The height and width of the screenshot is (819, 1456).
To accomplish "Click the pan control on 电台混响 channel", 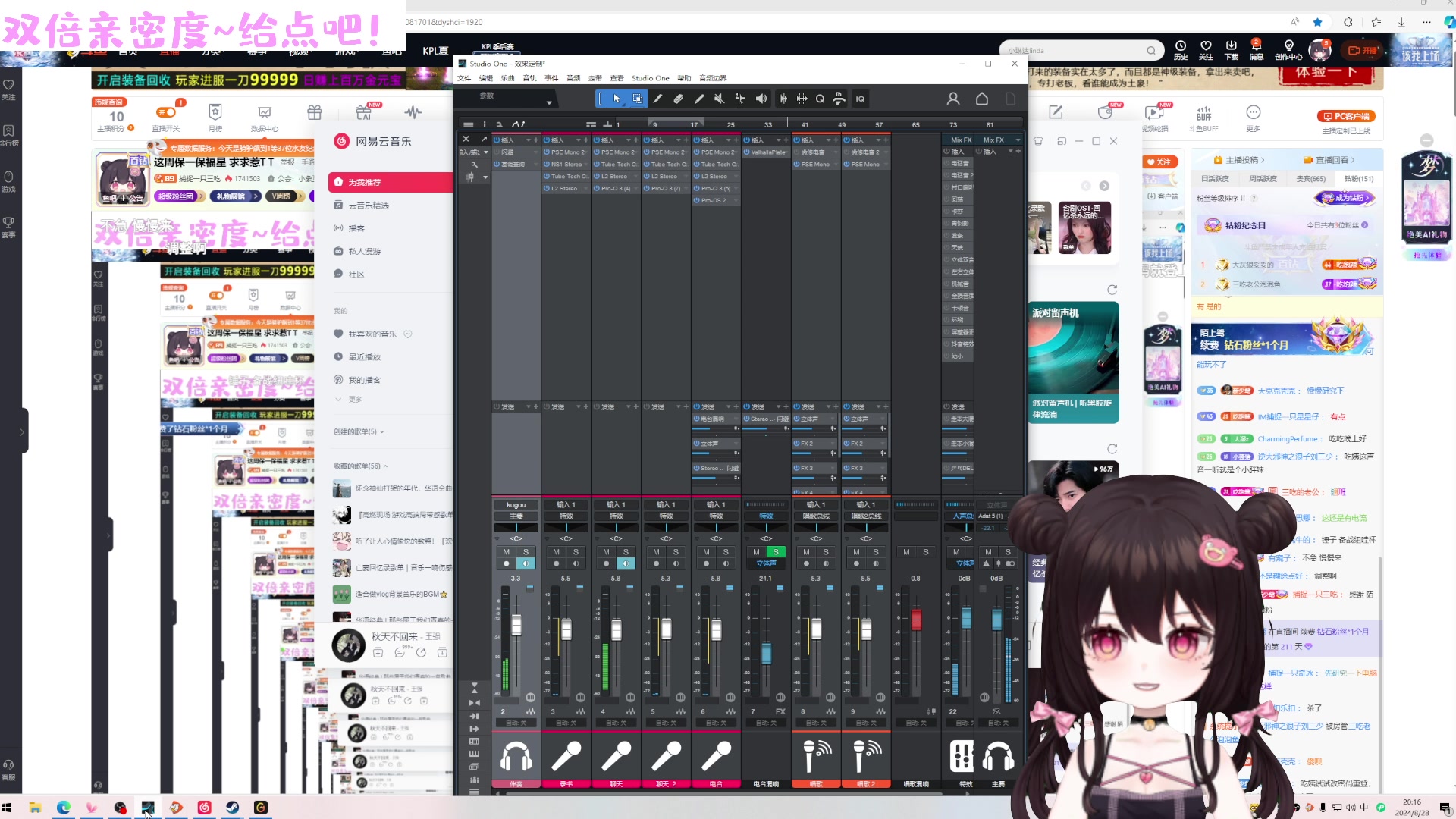I will 766,528.
